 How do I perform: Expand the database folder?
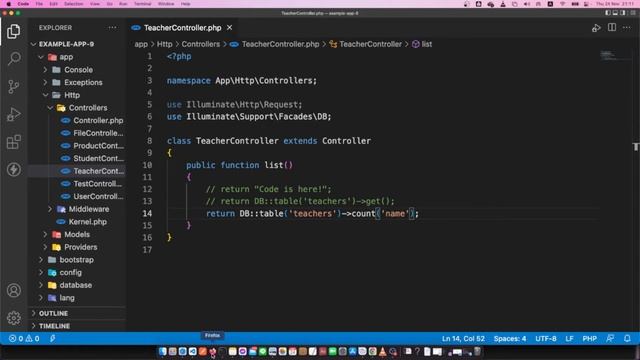coord(77,284)
